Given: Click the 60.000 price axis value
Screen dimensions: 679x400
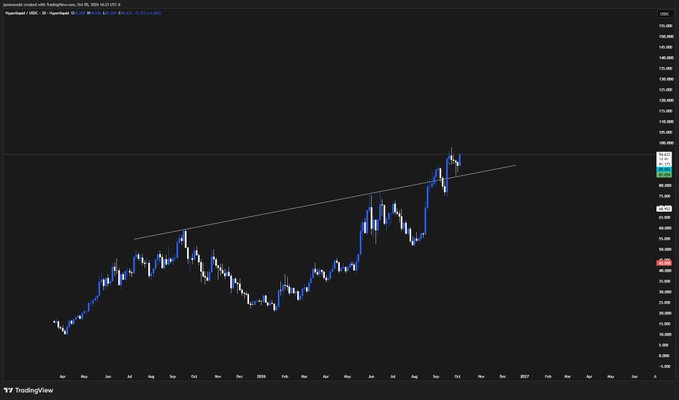Looking at the screenshot, I should [665, 228].
